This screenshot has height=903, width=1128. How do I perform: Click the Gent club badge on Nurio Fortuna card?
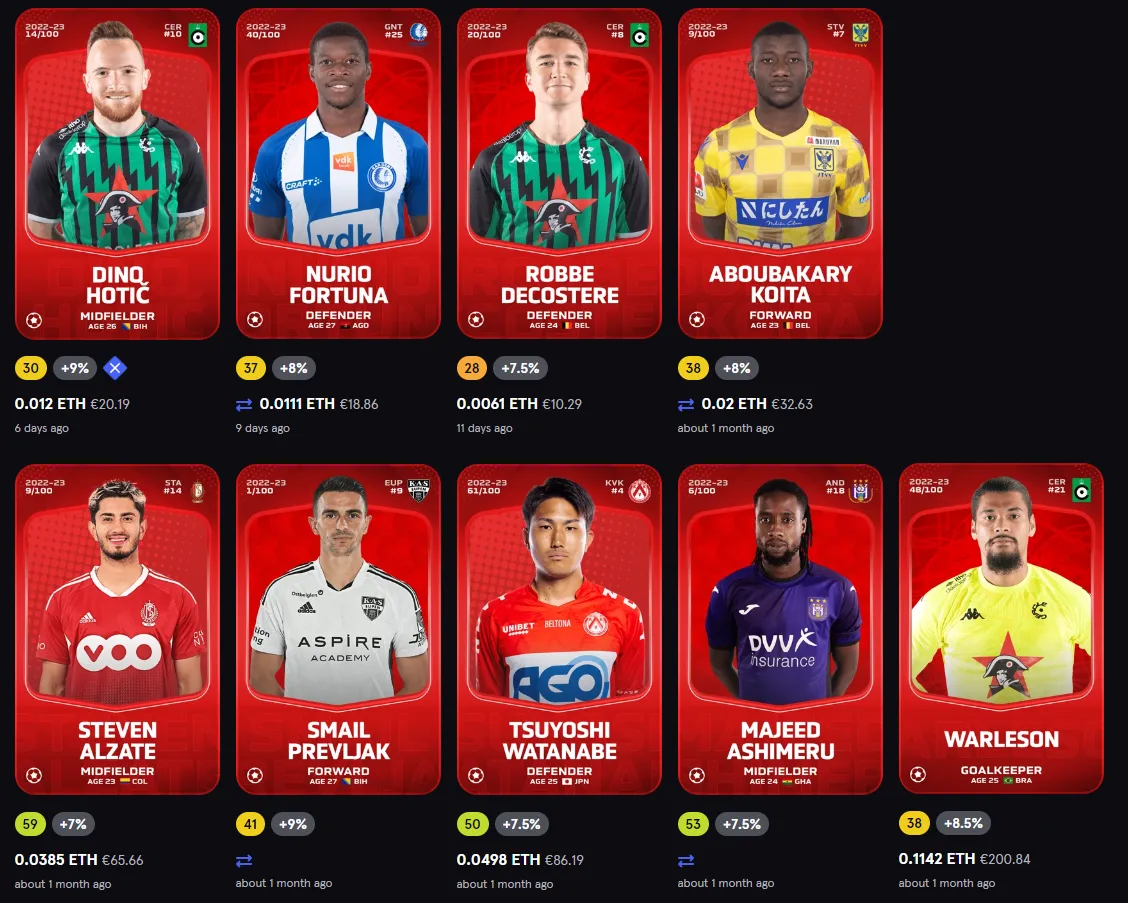pos(419,33)
